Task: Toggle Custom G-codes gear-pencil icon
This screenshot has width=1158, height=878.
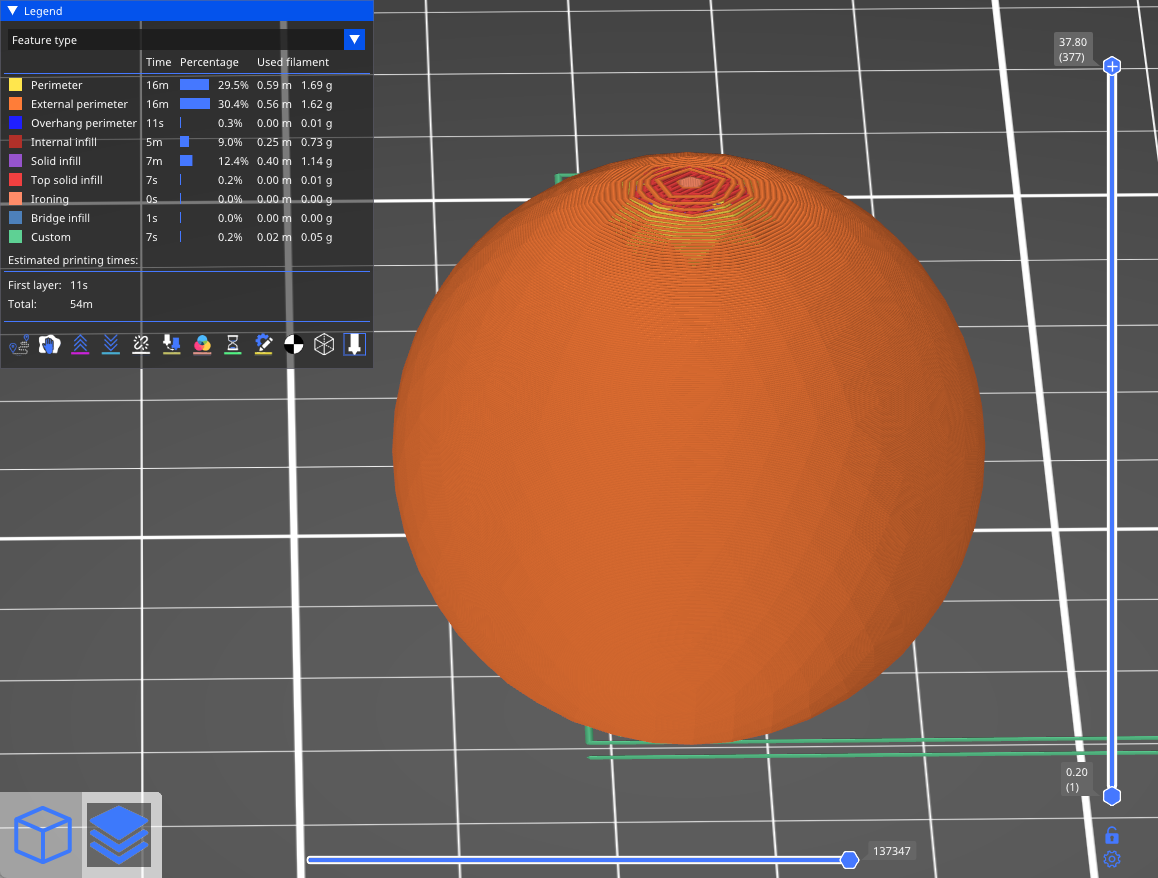Action: click(x=263, y=345)
